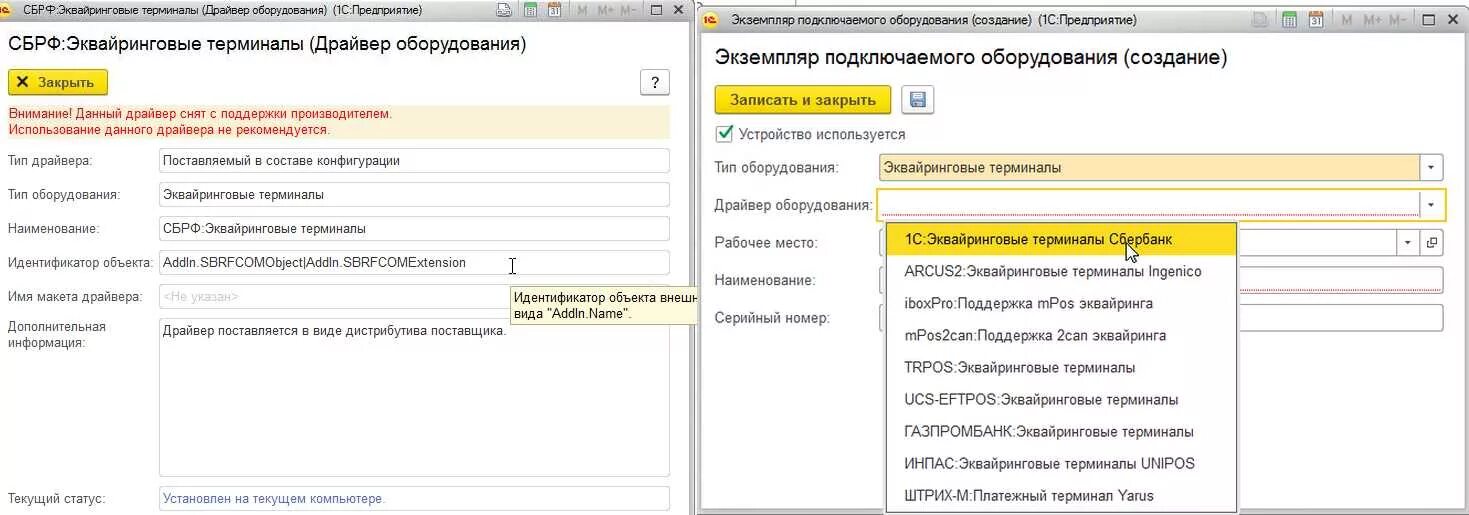Screen dimensions: 1469x515
Task: Click Текущий статус field
Action: [x=414, y=498]
